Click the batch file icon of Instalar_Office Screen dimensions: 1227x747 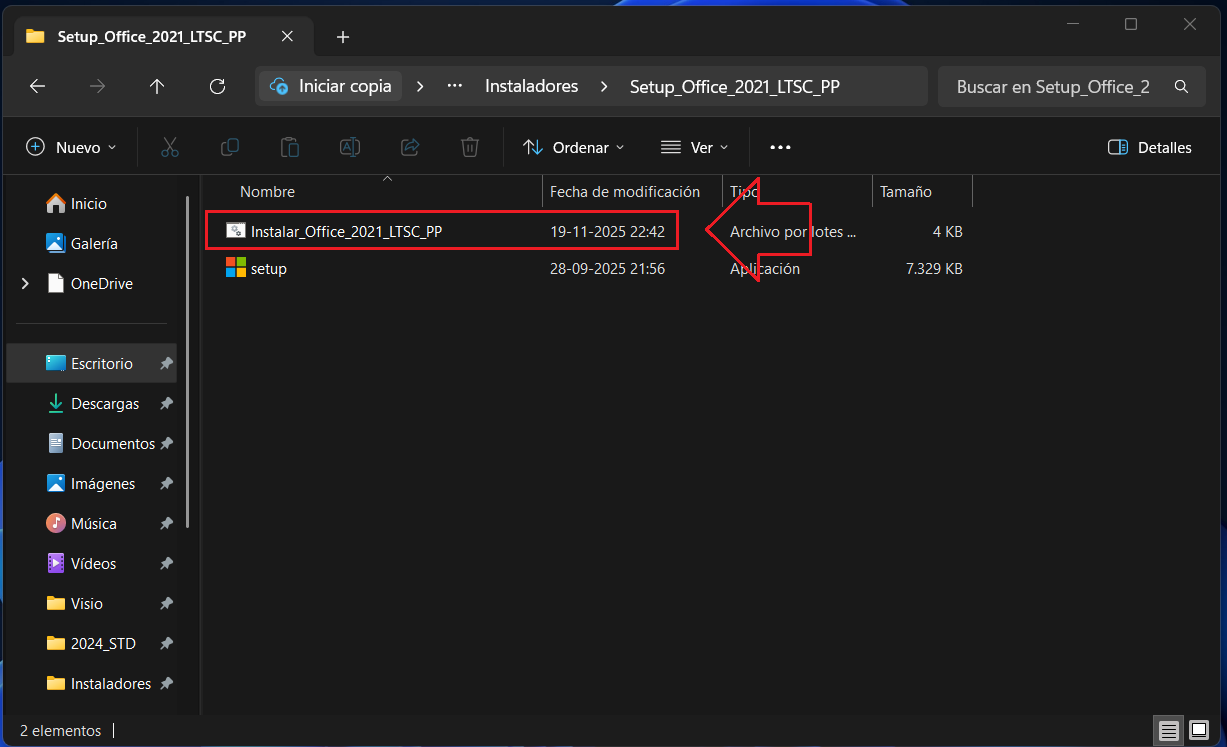tap(236, 231)
